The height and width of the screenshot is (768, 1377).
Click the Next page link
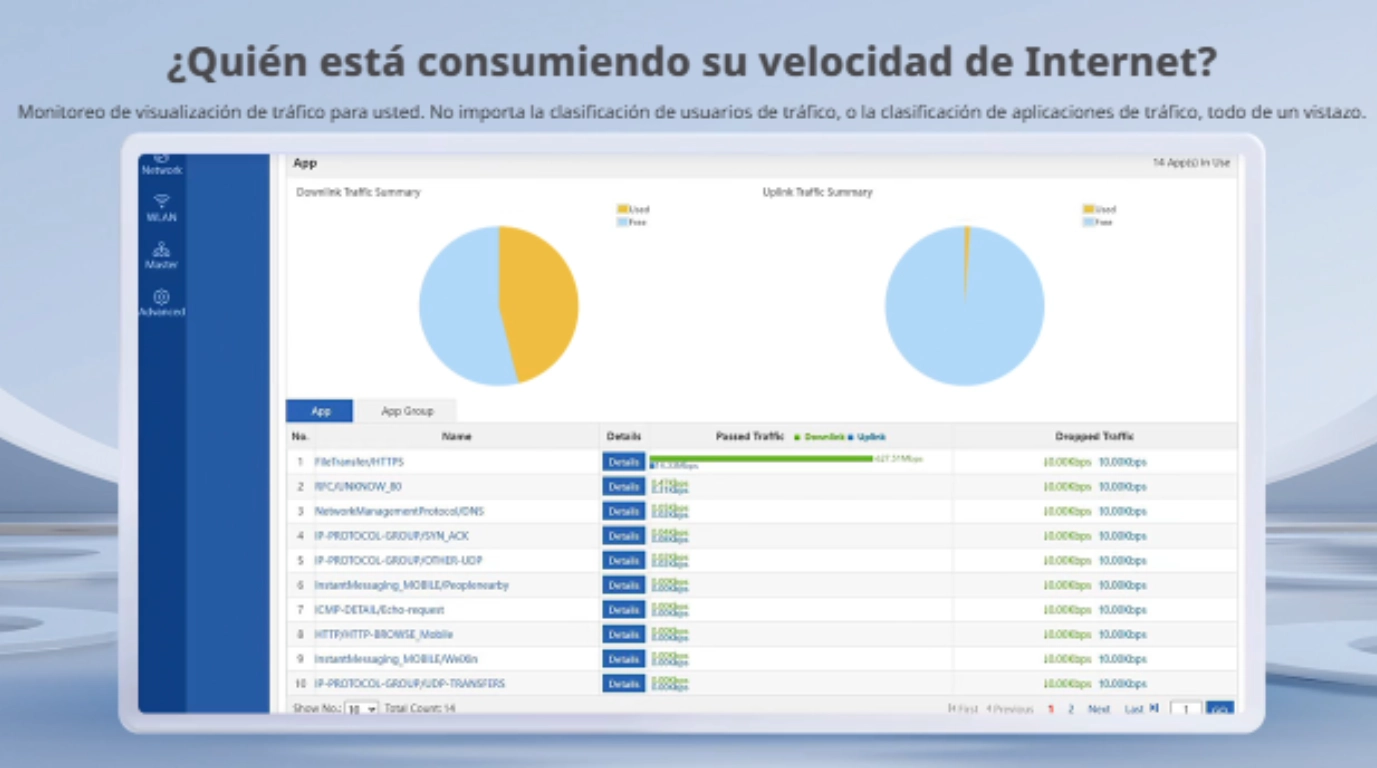1098,709
